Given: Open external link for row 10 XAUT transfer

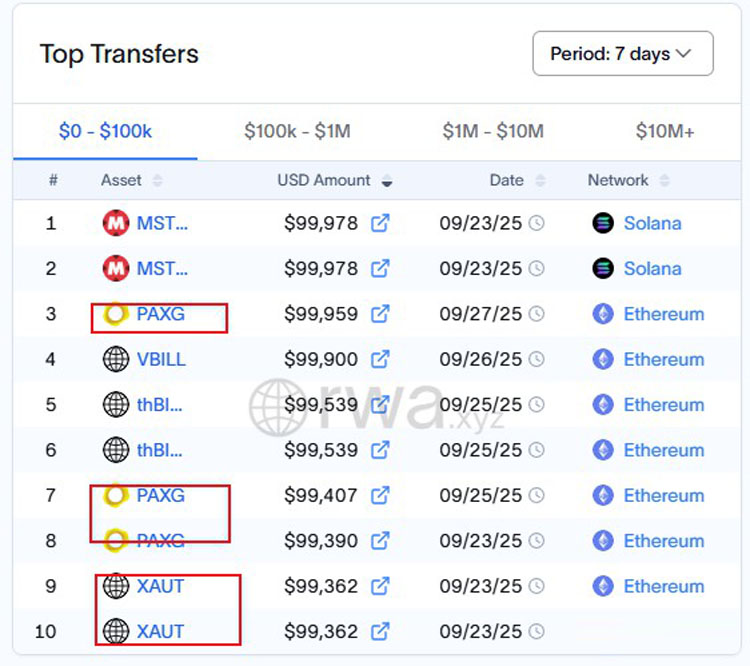Looking at the screenshot, I should (380, 631).
